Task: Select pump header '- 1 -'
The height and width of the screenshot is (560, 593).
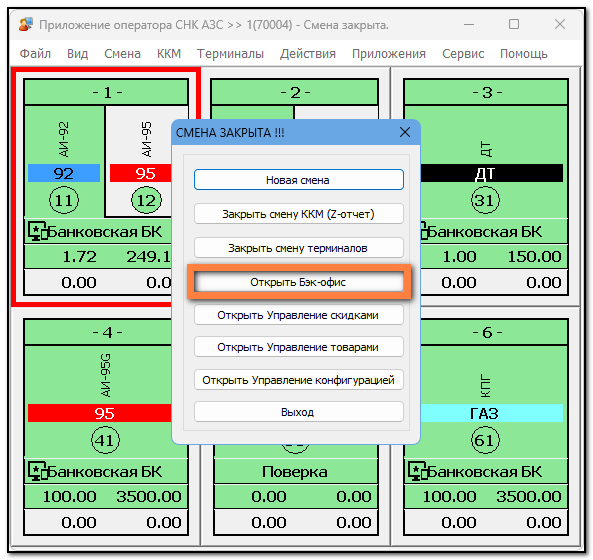Action: [x=106, y=92]
